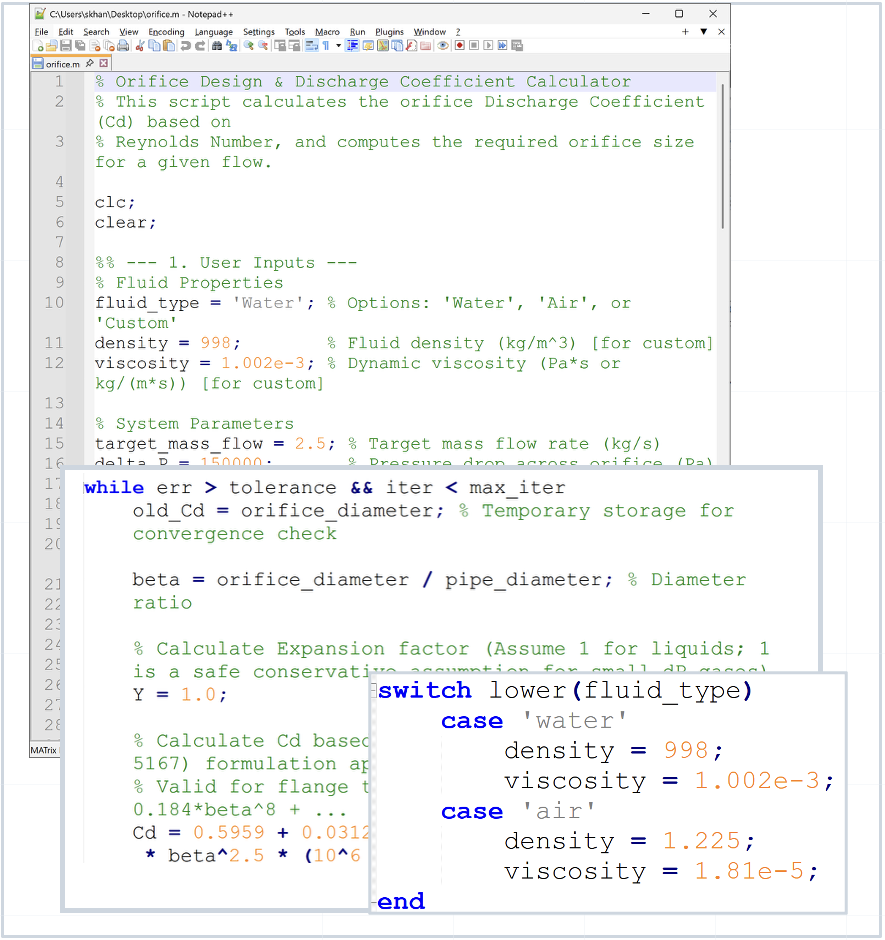Add a new tab with the plus button
Screen dimensions: 885x940
click(x=685, y=32)
